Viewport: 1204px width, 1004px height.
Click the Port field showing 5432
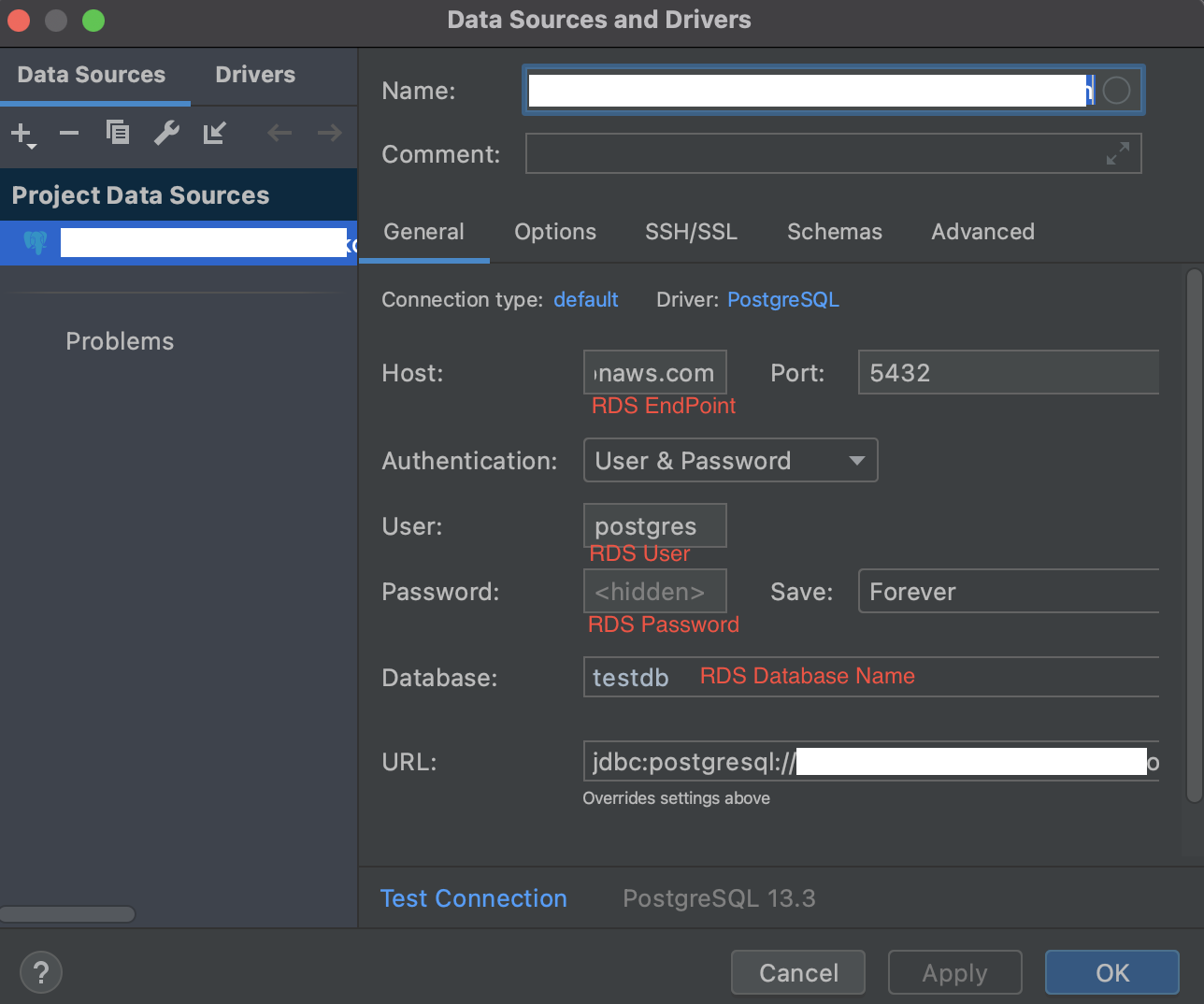(1009, 373)
